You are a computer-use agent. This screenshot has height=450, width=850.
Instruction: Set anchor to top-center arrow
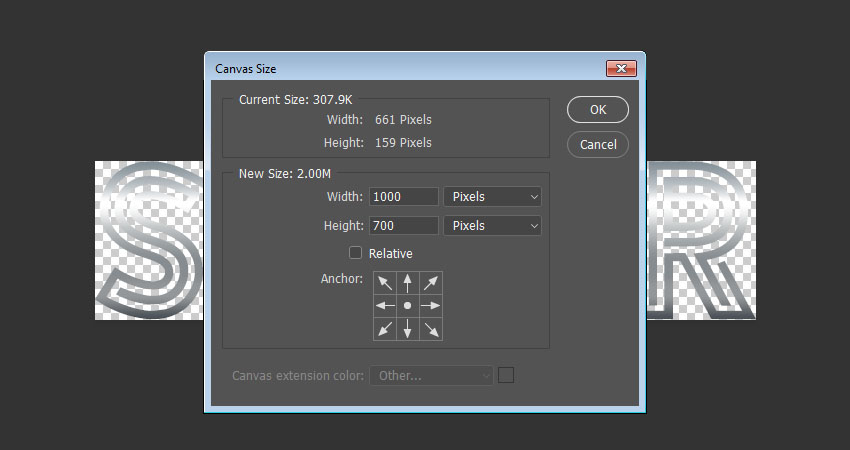[x=408, y=282]
